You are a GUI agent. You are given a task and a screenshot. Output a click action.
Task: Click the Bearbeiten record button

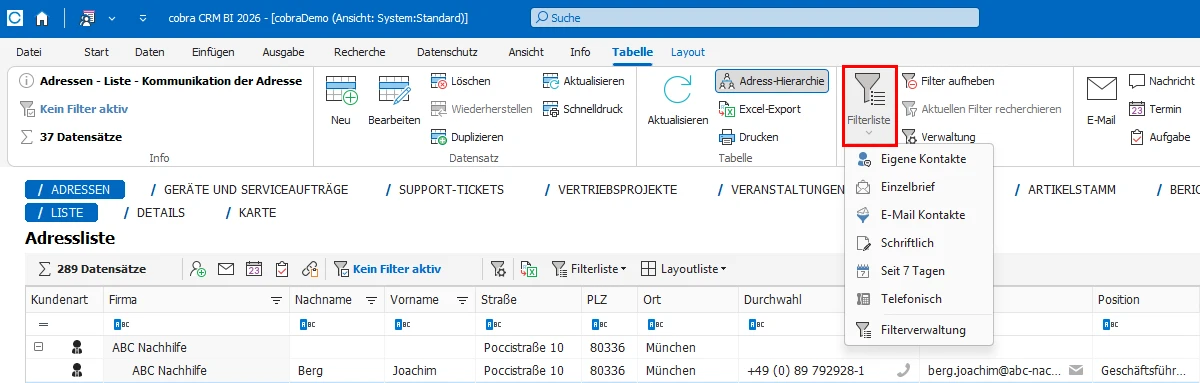(x=394, y=102)
